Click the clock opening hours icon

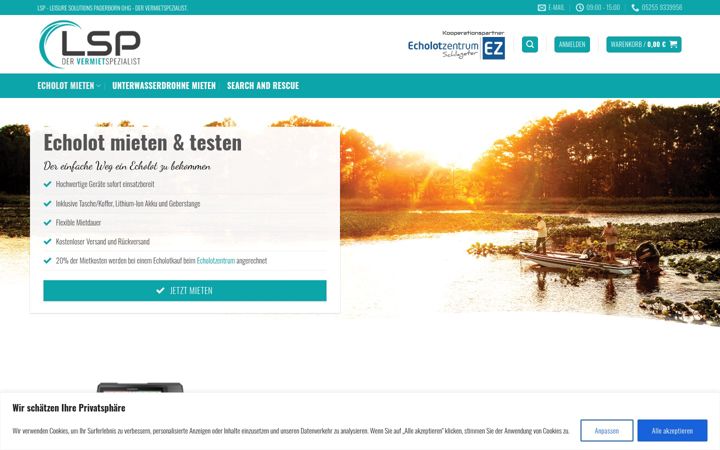(x=579, y=7)
